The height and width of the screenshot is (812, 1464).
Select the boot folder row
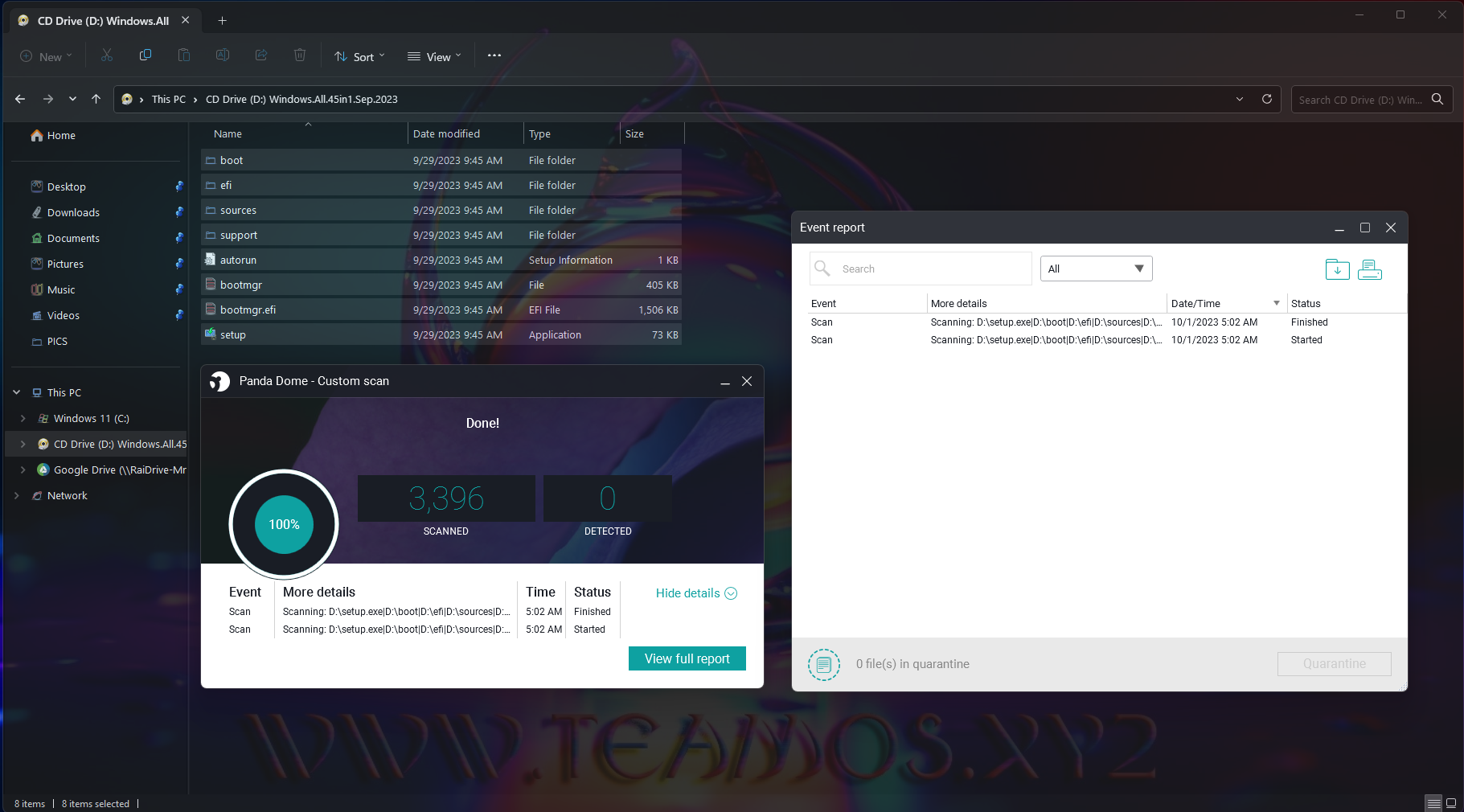(x=441, y=160)
